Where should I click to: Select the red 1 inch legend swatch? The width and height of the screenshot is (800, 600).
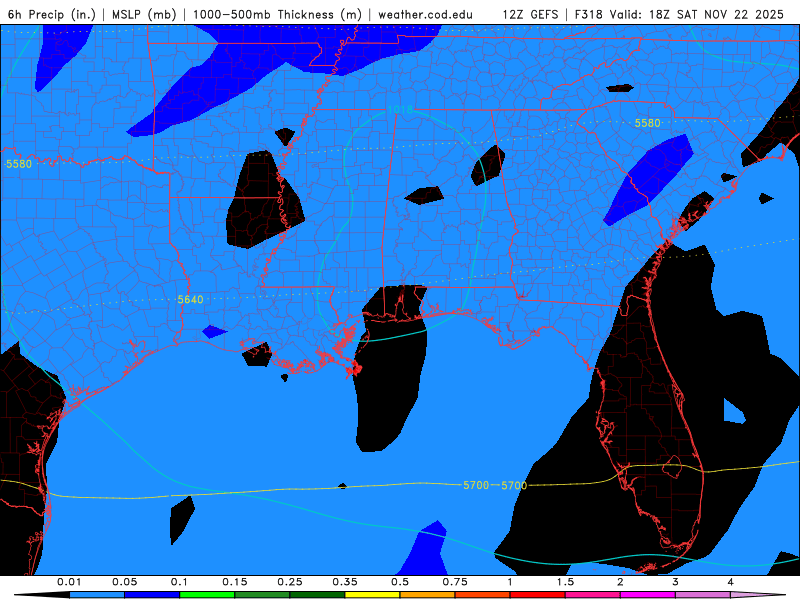(538, 595)
